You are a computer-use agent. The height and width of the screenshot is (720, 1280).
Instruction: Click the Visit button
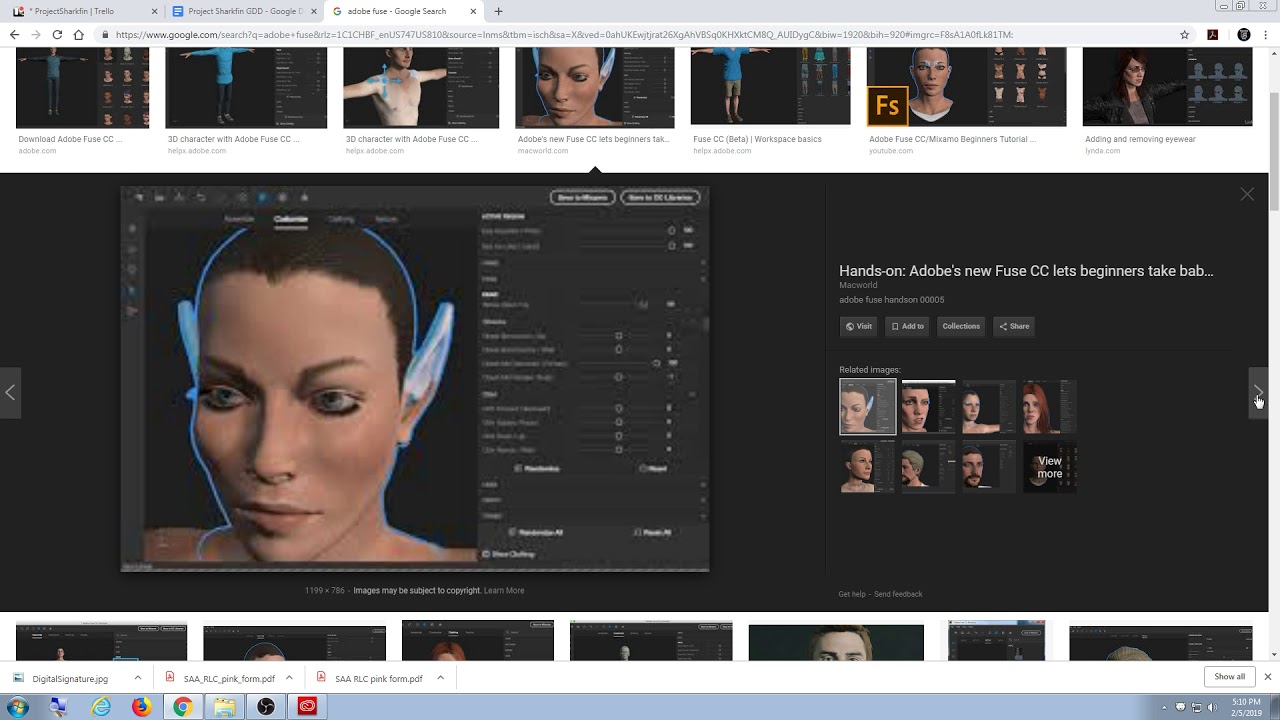coord(858,326)
